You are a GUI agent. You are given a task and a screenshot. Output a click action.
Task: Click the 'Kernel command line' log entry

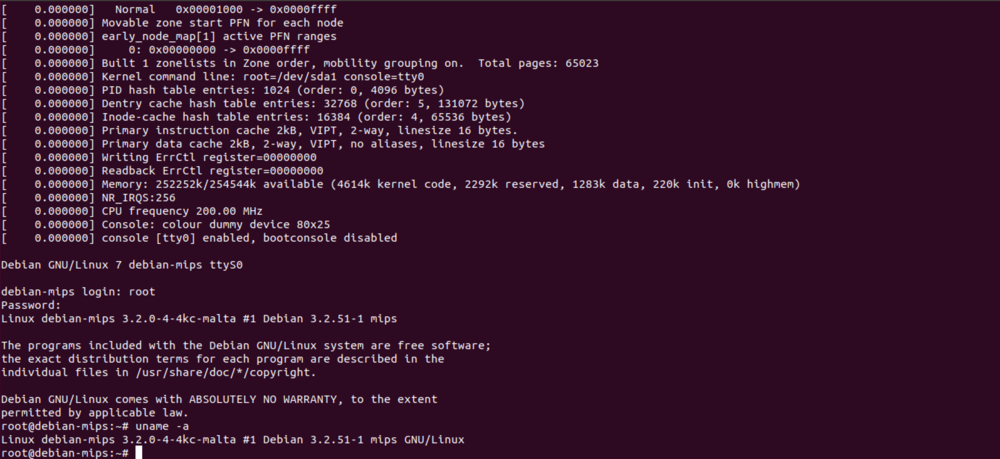[214, 77]
